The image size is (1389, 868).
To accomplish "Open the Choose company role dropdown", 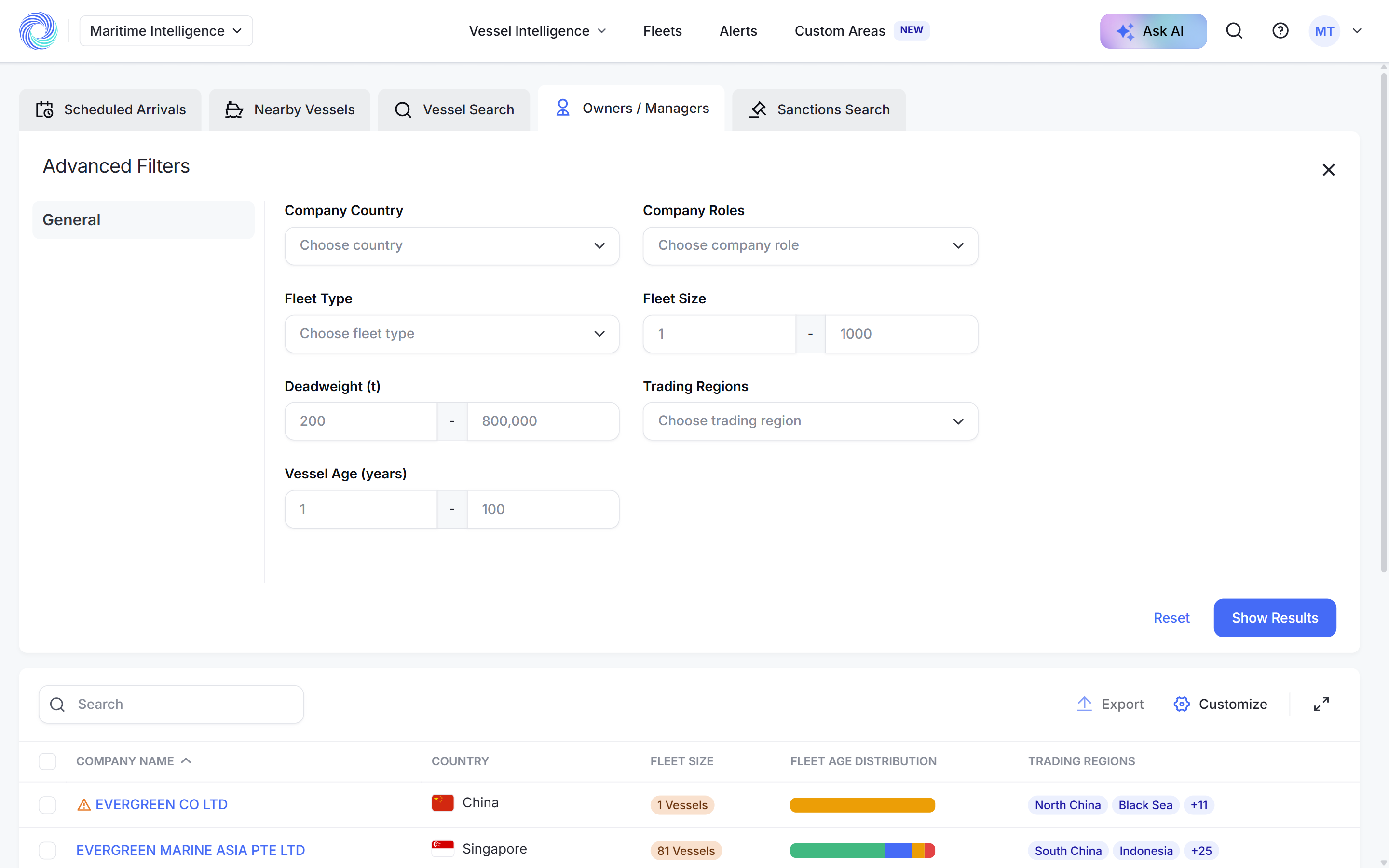I will [x=810, y=246].
